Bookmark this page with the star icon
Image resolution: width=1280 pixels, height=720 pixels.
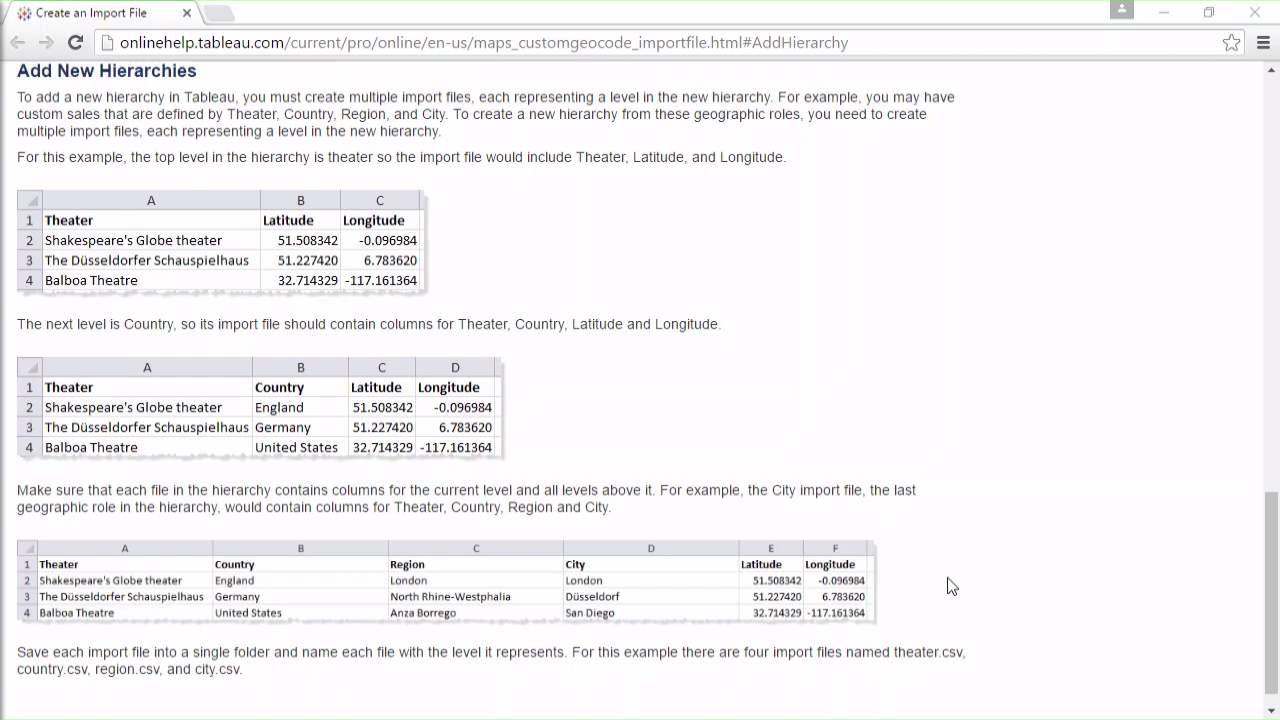click(x=1231, y=42)
